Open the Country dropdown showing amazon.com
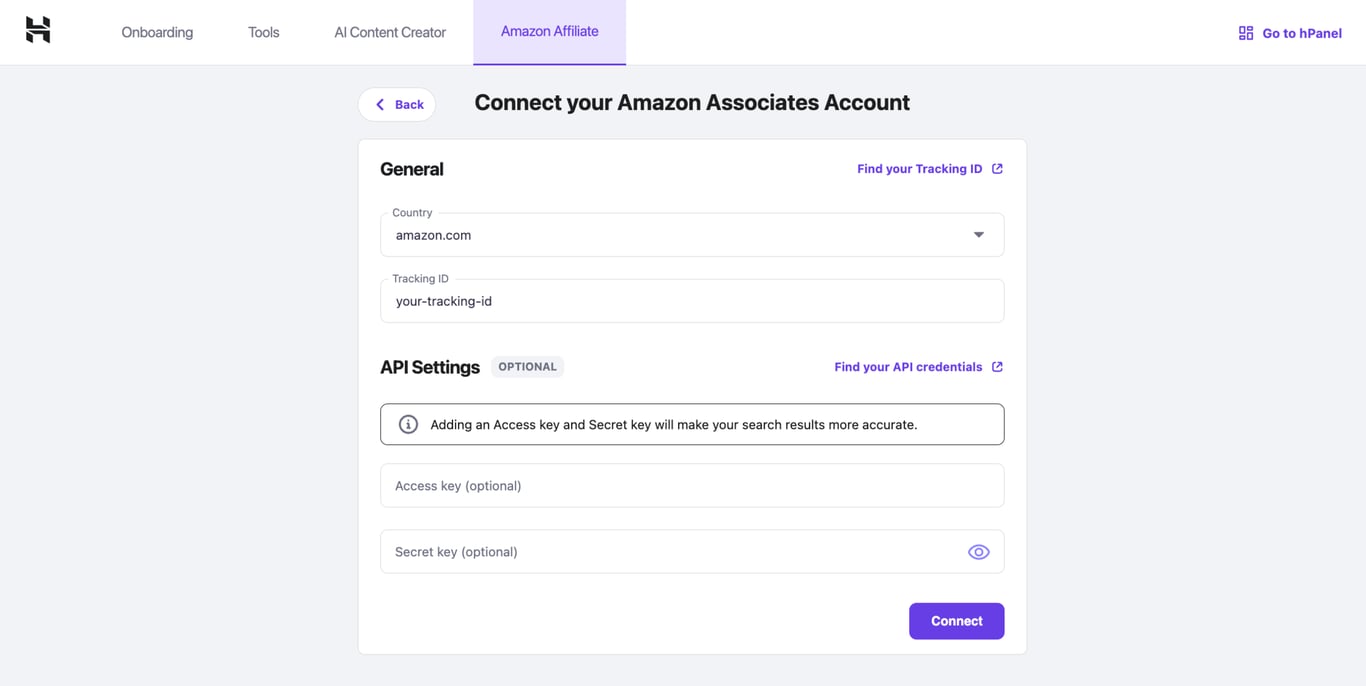1366x686 pixels. (692, 234)
